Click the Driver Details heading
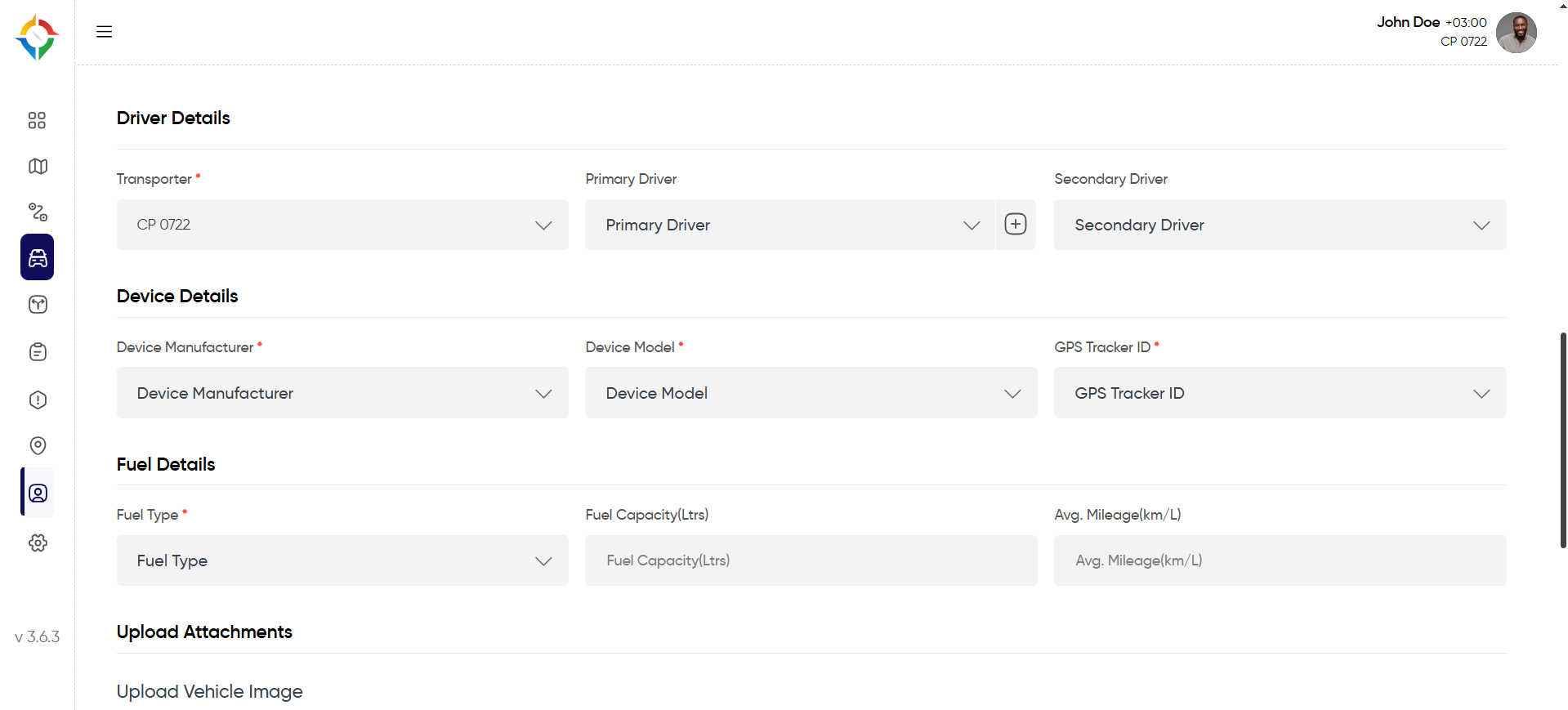This screenshot has width=1568, height=710. coord(173,118)
